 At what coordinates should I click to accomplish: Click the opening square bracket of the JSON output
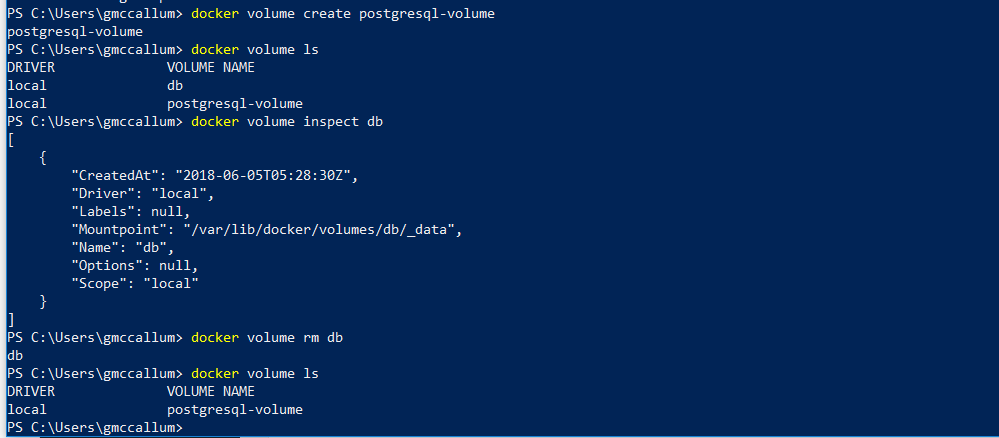(11, 140)
